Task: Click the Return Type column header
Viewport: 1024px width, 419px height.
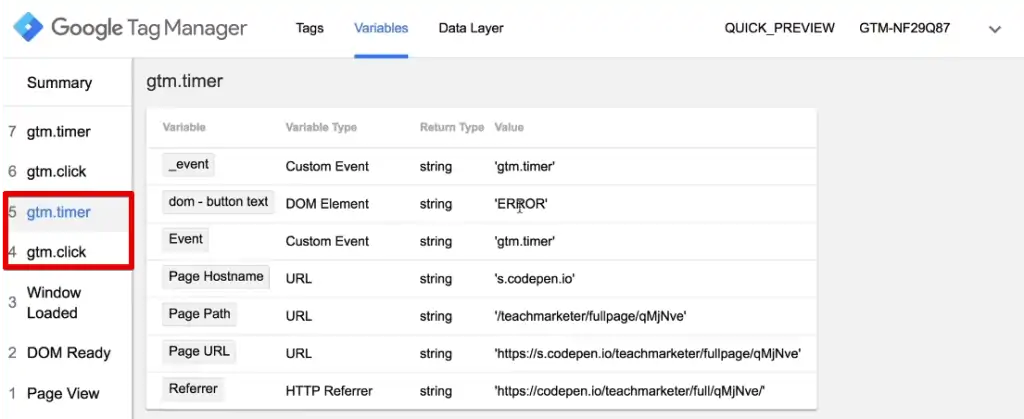Action: [452, 127]
